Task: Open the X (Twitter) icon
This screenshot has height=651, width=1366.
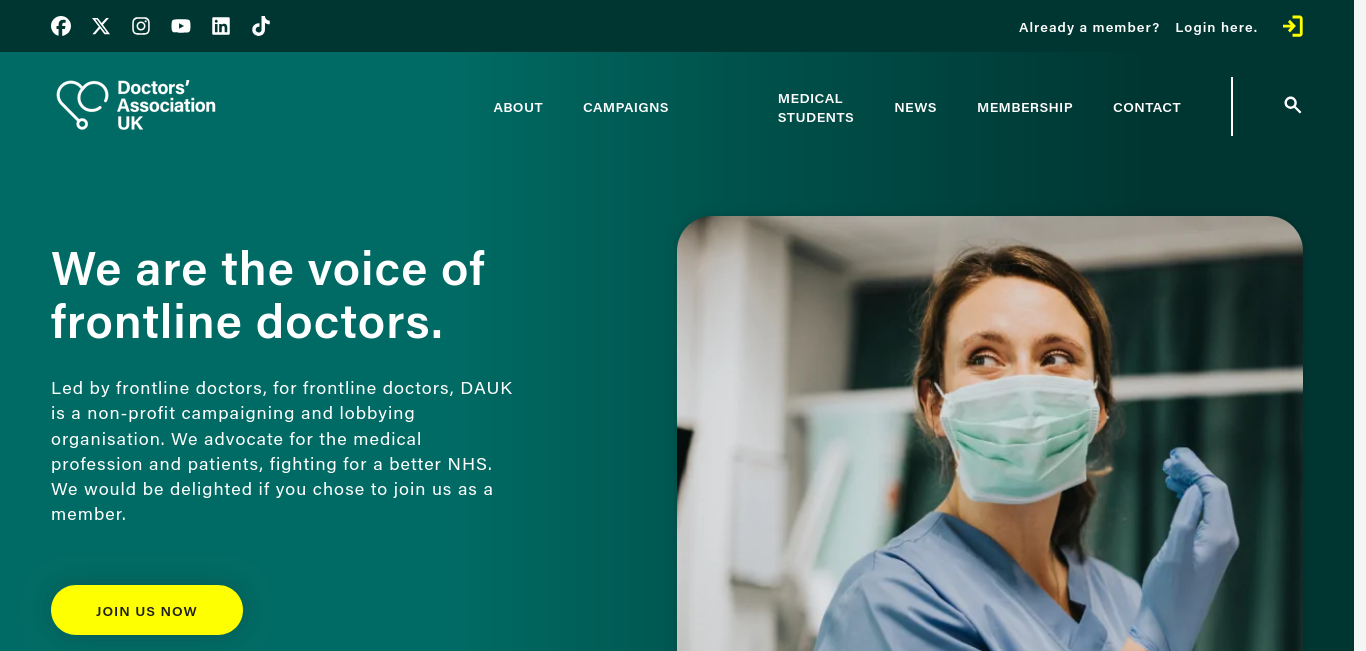Action: [101, 26]
